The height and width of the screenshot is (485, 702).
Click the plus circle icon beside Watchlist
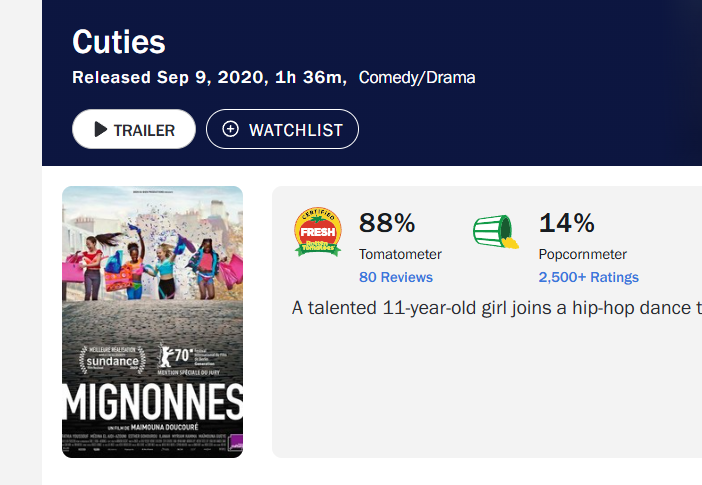[231, 130]
